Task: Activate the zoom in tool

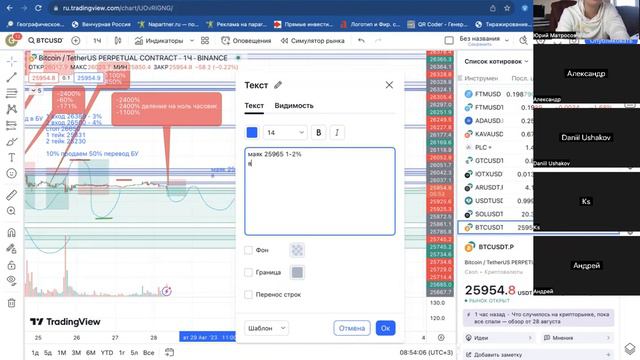Action: point(11,211)
